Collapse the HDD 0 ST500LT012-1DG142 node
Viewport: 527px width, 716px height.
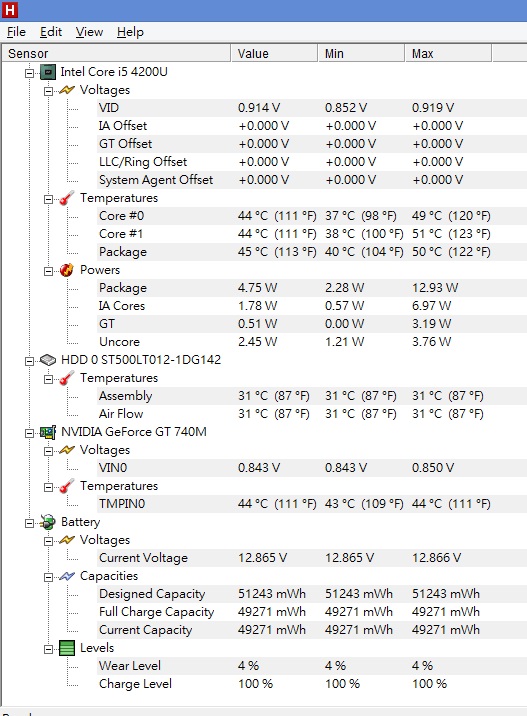(29, 361)
